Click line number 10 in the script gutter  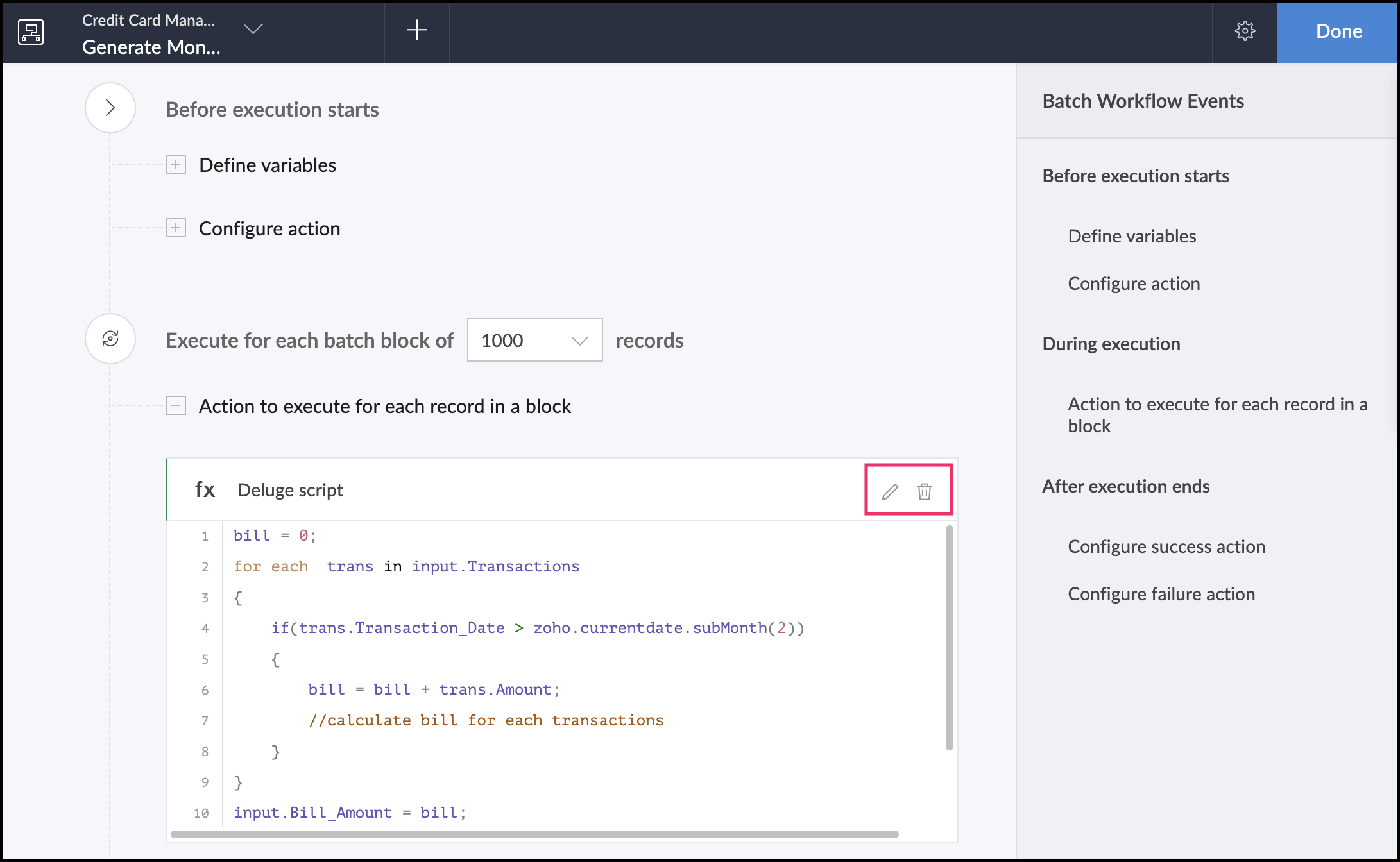click(201, 813)
